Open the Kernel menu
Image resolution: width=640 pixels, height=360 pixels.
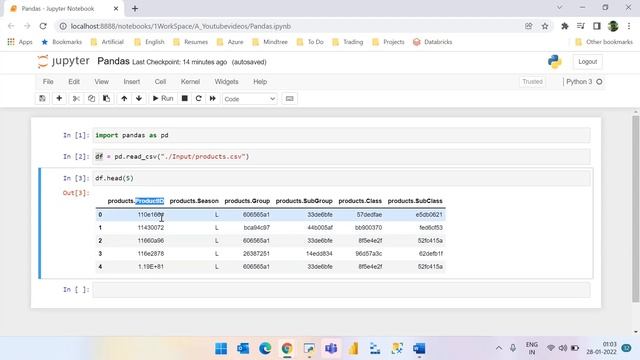(x=190, y=82)
